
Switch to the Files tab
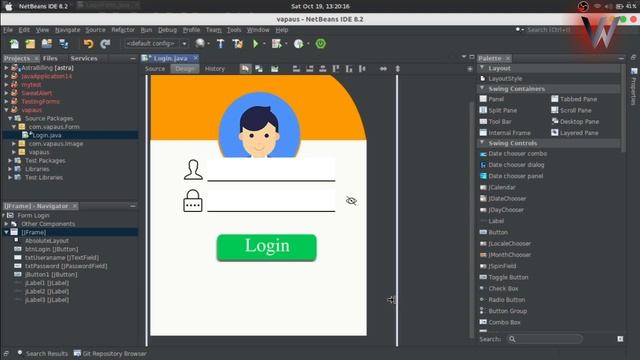point(50,58)
